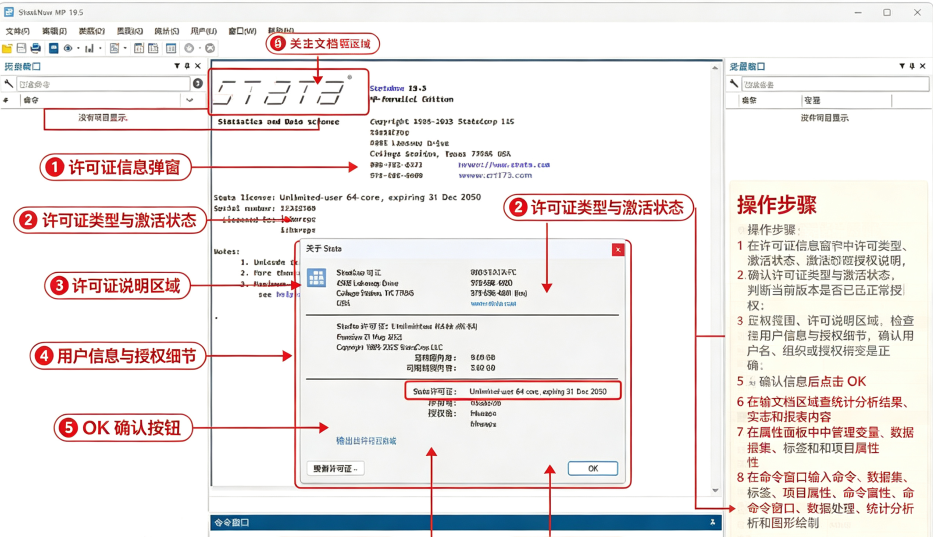Click OK in the About Stata dialog
Viewport: 933px width, 537px height.
tap(593, 469)
